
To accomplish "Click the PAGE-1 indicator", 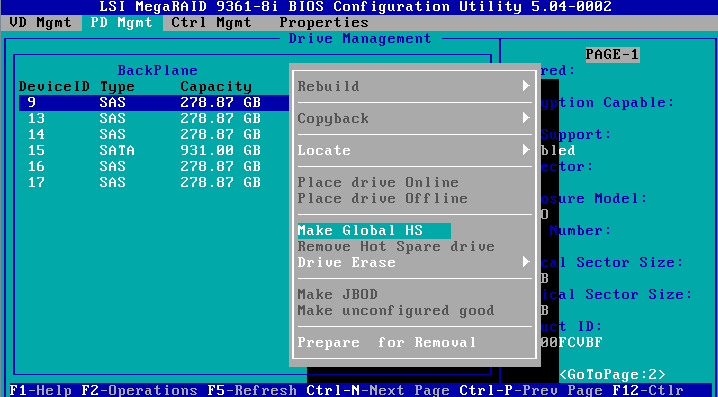I will tap(612, 54).
